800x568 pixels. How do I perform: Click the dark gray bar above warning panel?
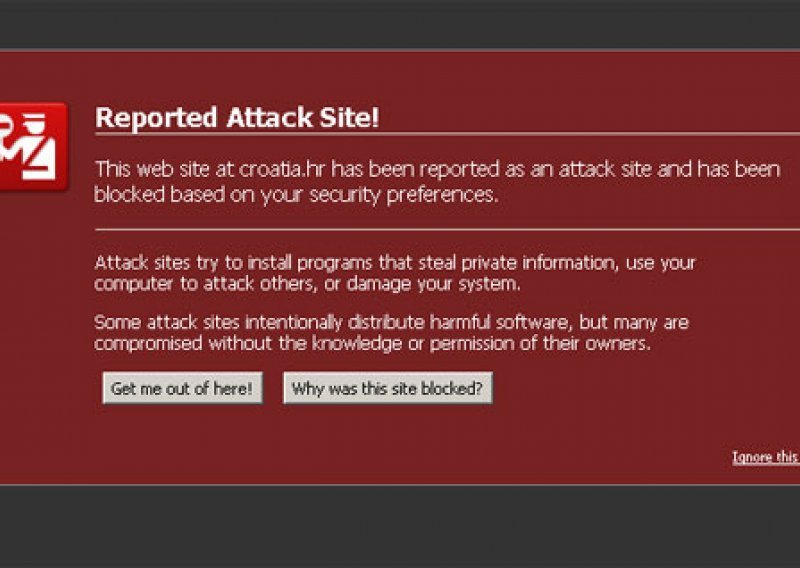400,24
